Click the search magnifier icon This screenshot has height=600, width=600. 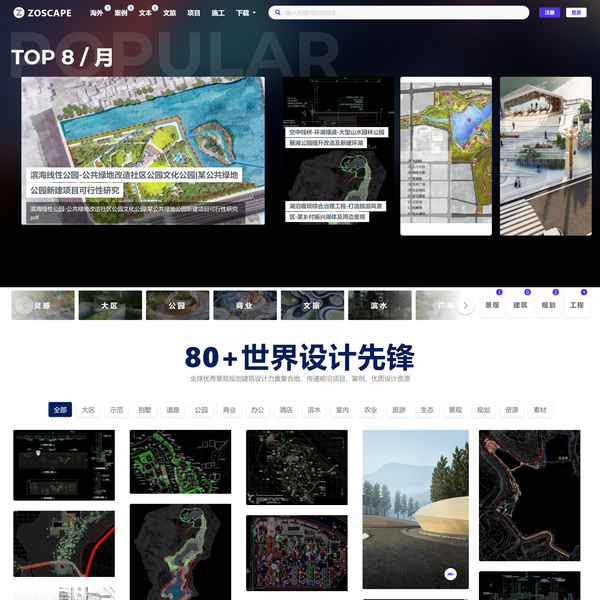coord(278,13)
